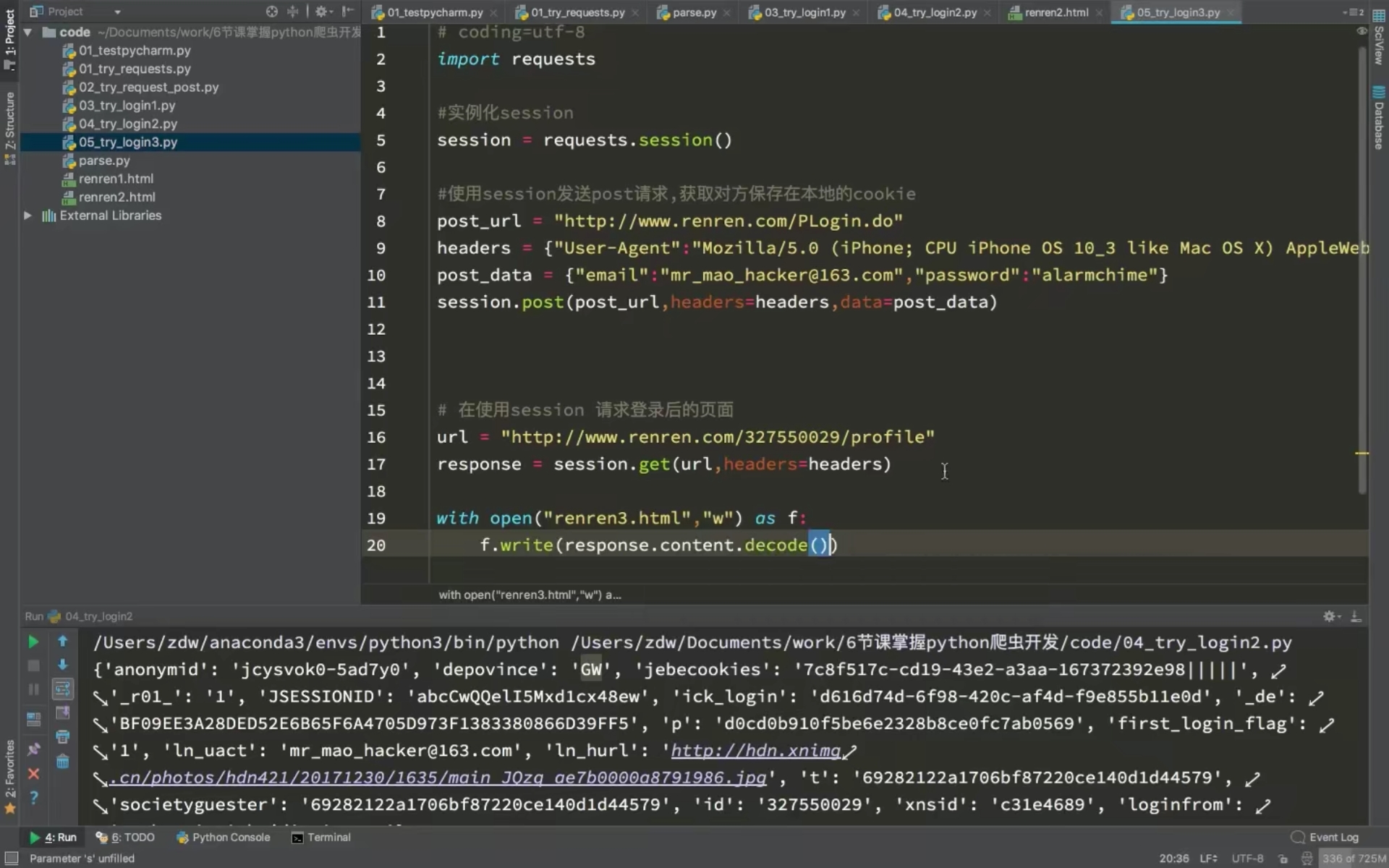Clear all console output with trash icon
Viewport: 1389px width, 868px height.
[63, 762]
